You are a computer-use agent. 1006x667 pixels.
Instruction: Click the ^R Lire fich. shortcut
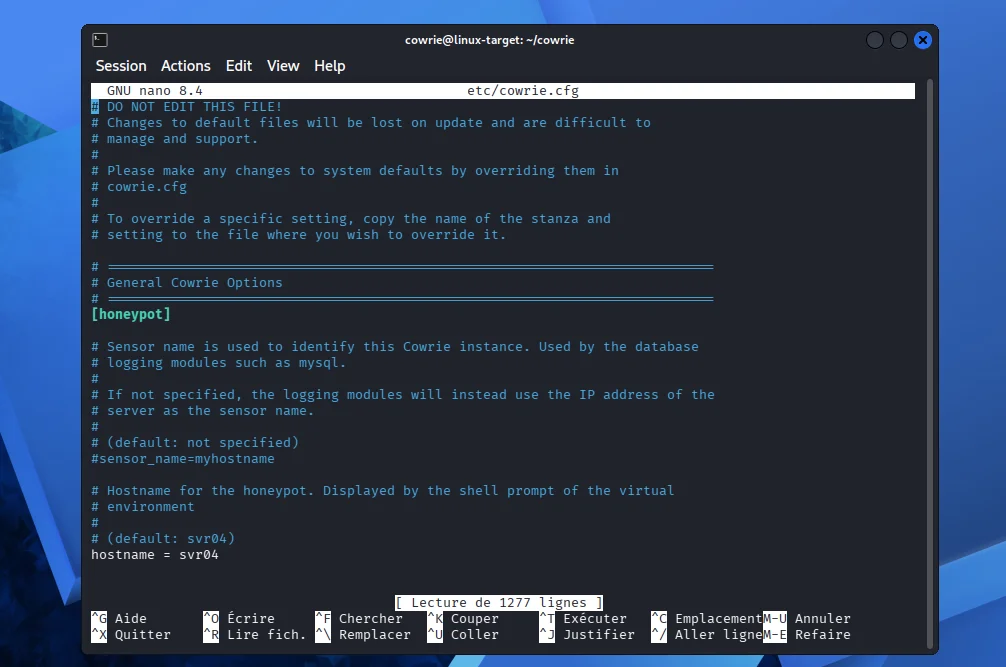pos(255,634)
